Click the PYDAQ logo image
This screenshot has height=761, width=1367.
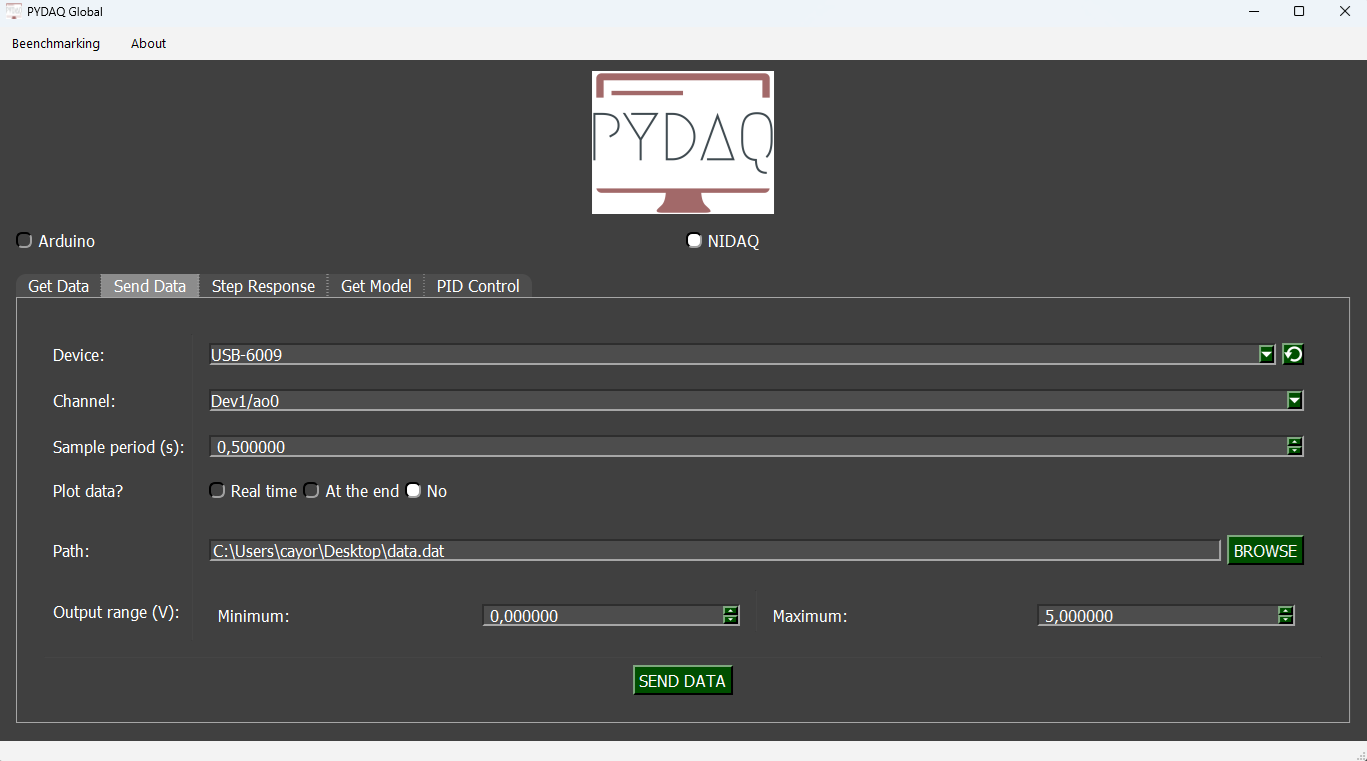point(682,142)
